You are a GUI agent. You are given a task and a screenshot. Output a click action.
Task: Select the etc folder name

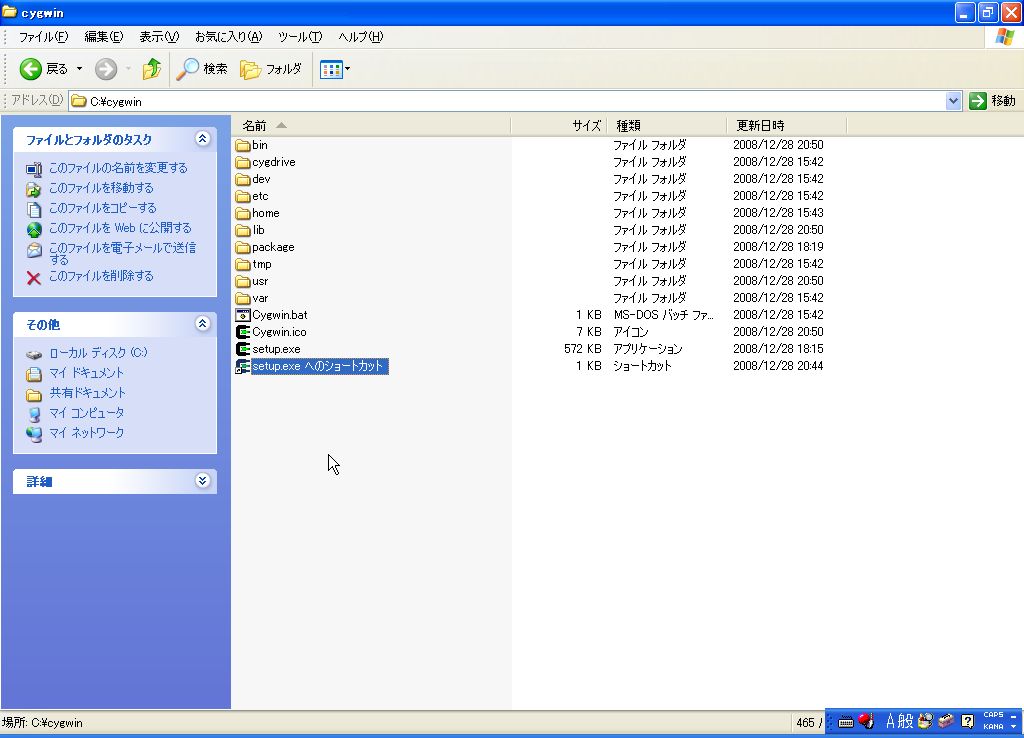point(260,196)
